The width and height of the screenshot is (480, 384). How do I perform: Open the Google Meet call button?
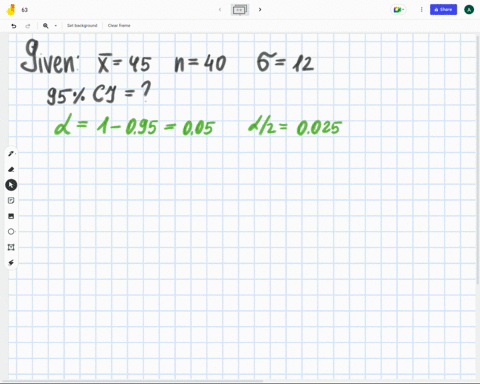pyautogui.click(x=398, y=10)
